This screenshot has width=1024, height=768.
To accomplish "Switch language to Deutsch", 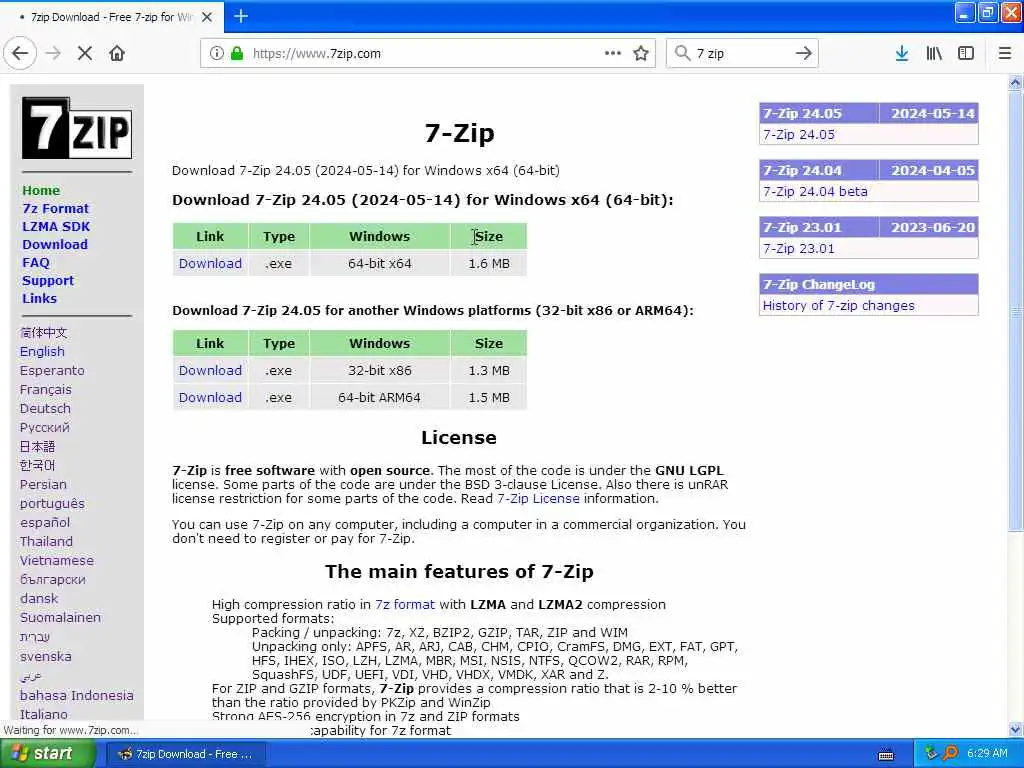I will click(x=44, y=408).
